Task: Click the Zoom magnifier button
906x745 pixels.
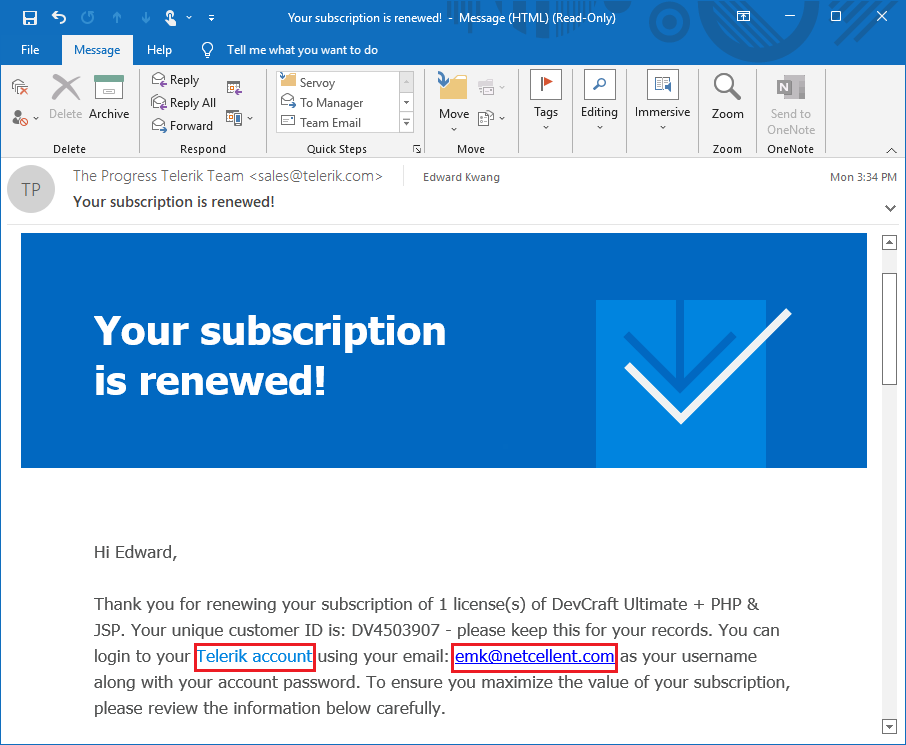Action: point(727,97)
